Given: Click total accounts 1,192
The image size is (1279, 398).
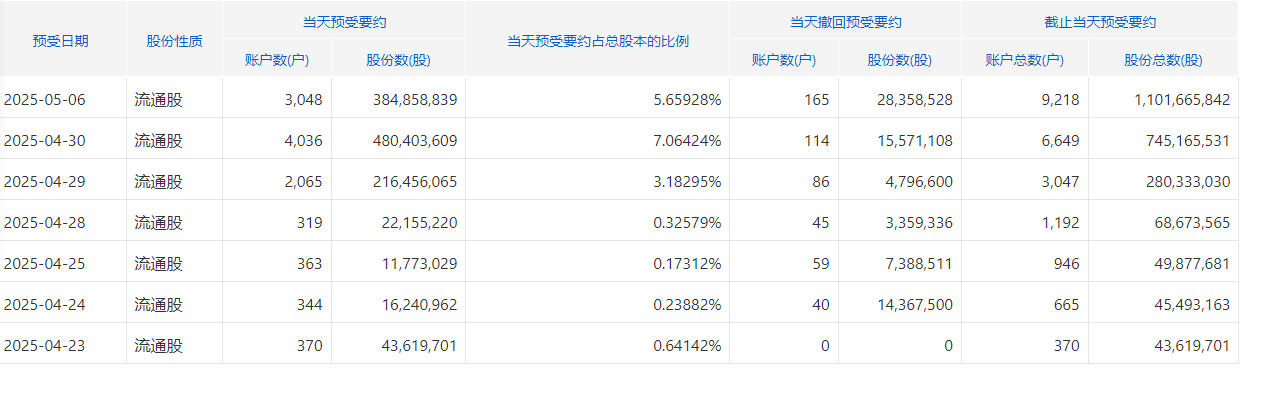Looking at the screenshot, I should 1061,222.
